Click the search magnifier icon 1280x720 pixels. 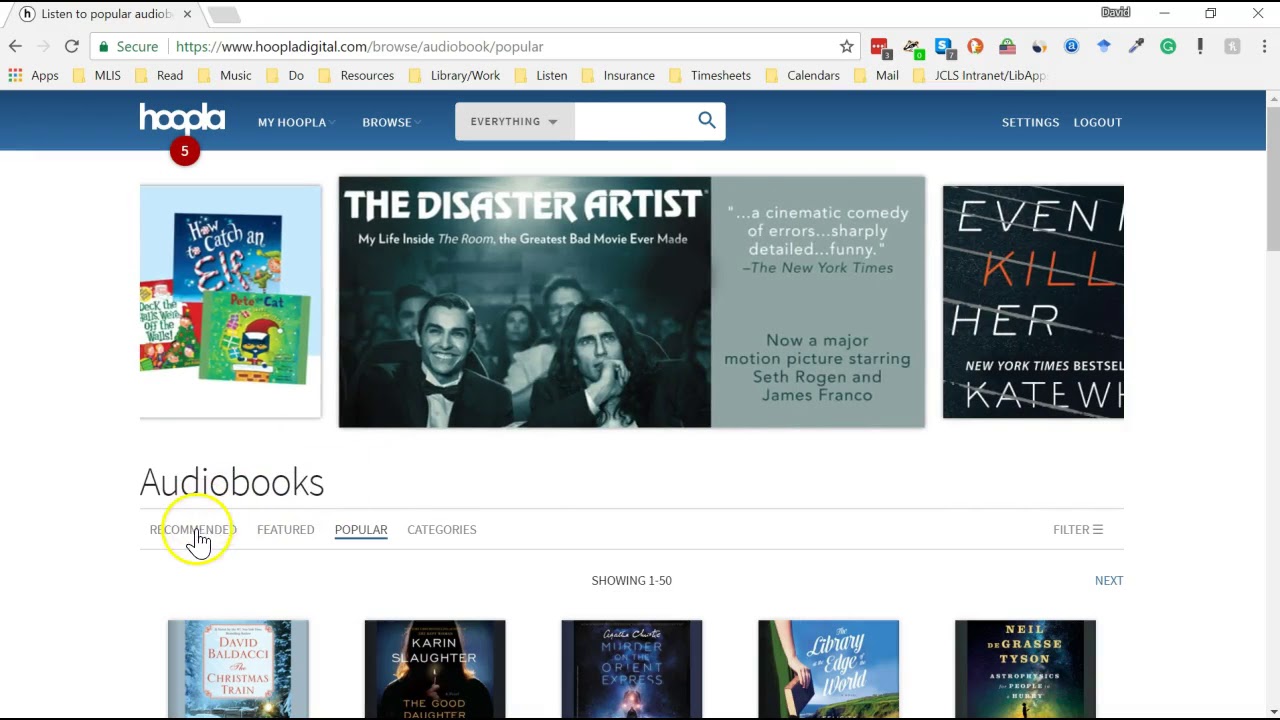click(707, 121)
